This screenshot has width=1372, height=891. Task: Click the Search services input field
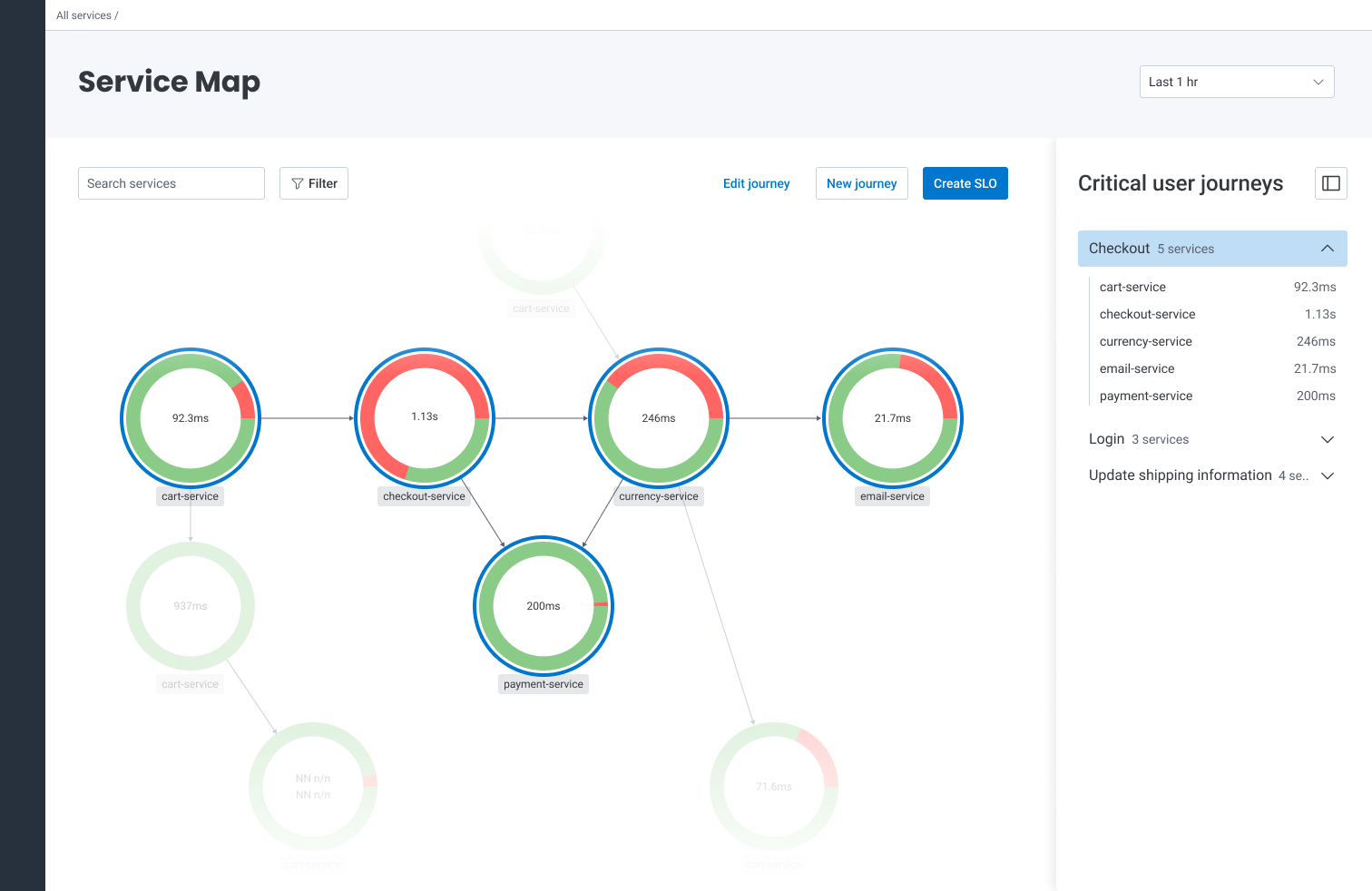(171, 183)
